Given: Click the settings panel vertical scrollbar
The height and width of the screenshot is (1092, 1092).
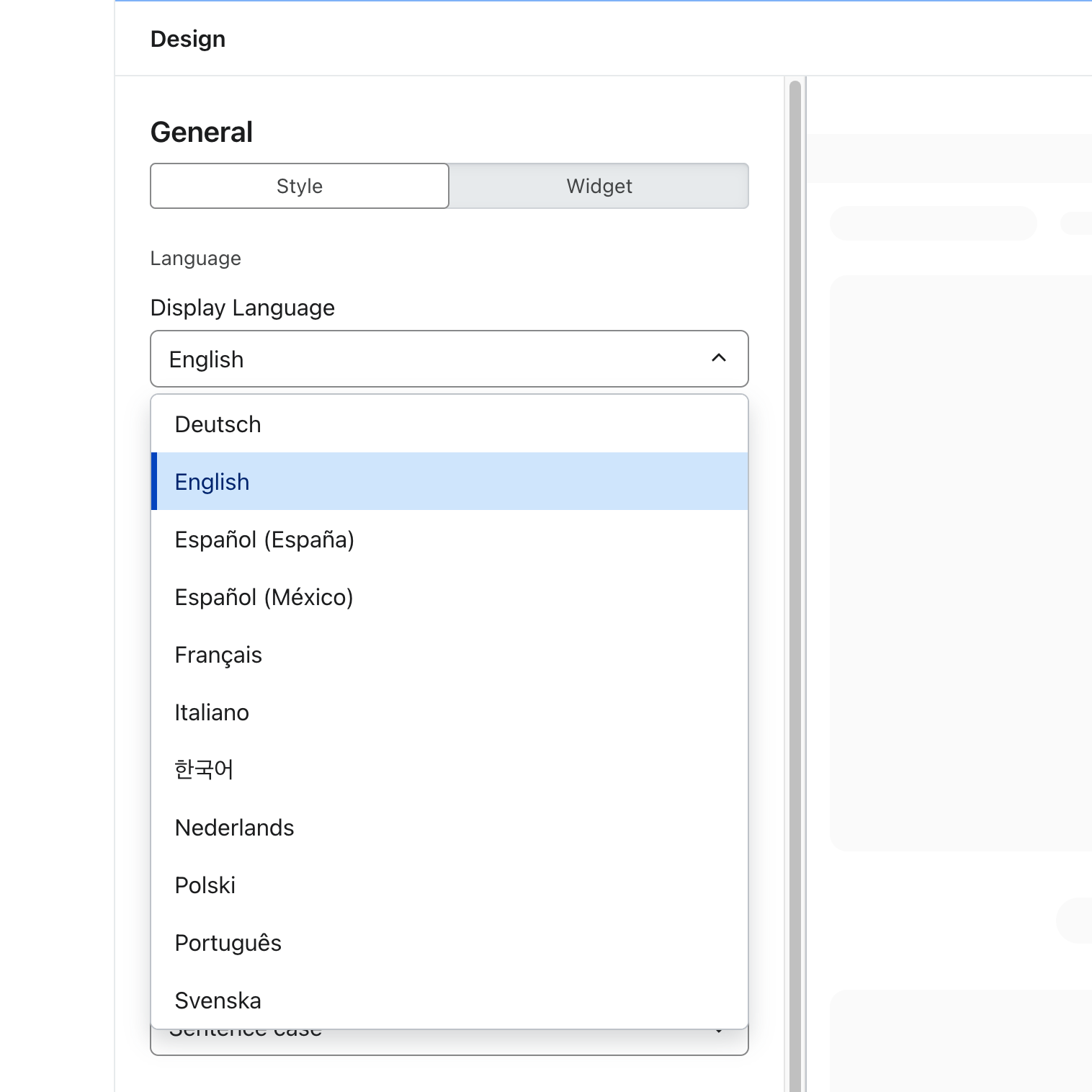Looking at the screenshot, I should coord(795,576).
